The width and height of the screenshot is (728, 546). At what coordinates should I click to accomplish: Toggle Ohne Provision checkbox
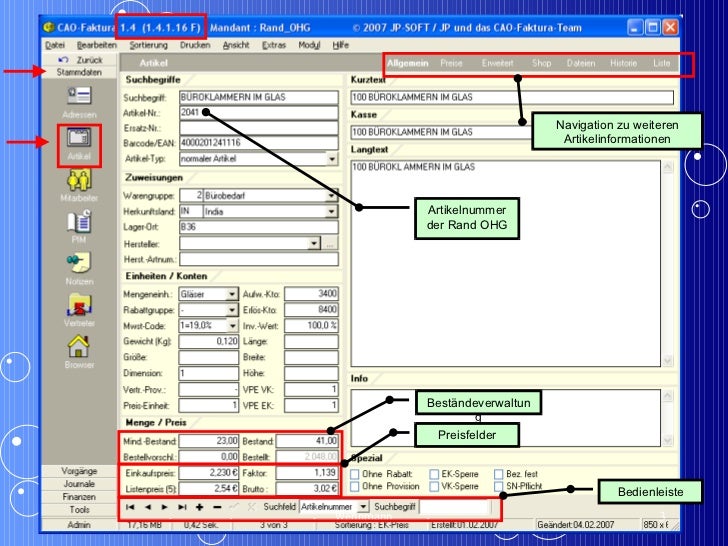tap(355, 486)
